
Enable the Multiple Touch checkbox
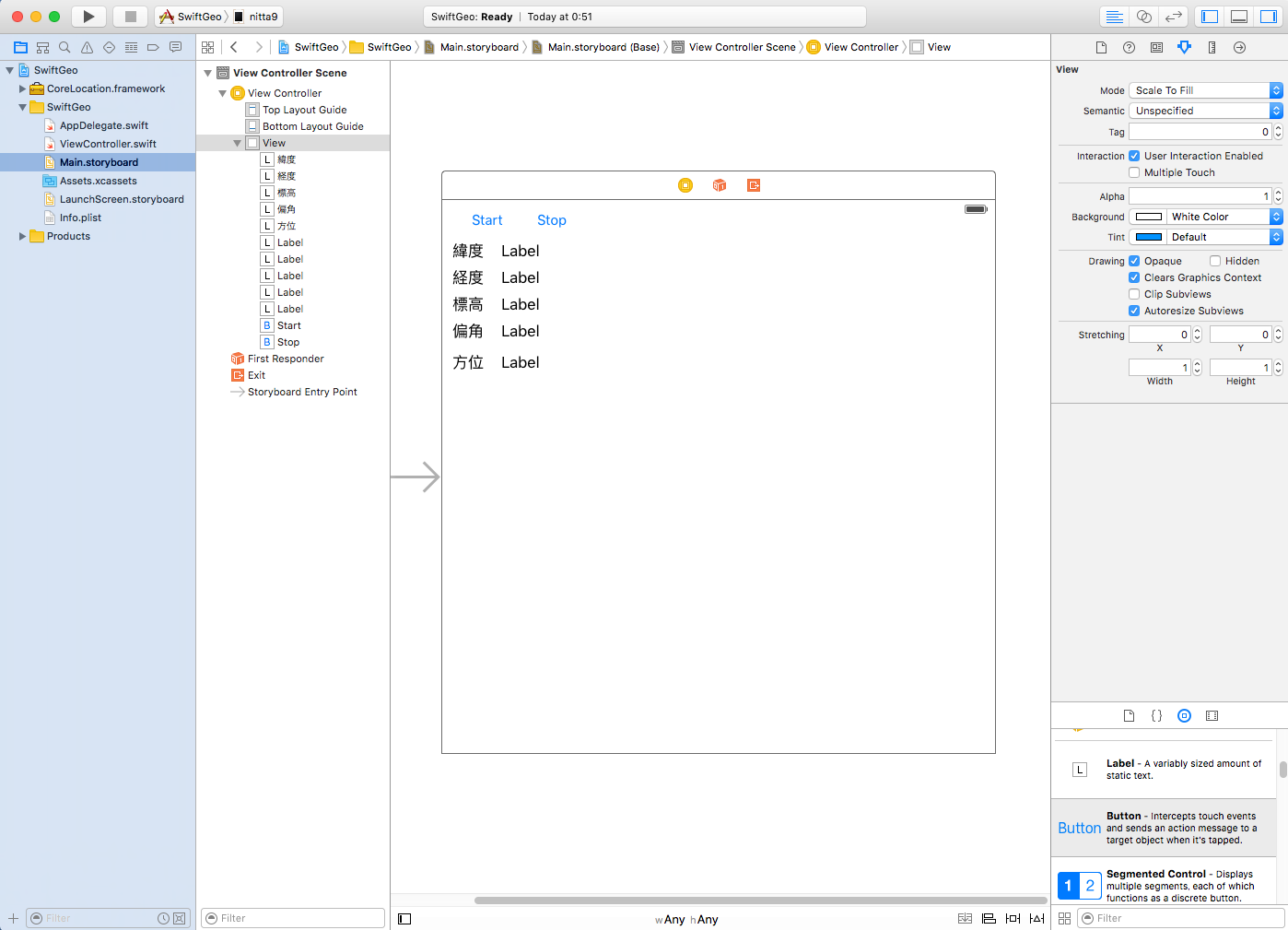pyautogui.click(x=1134, y=172)
